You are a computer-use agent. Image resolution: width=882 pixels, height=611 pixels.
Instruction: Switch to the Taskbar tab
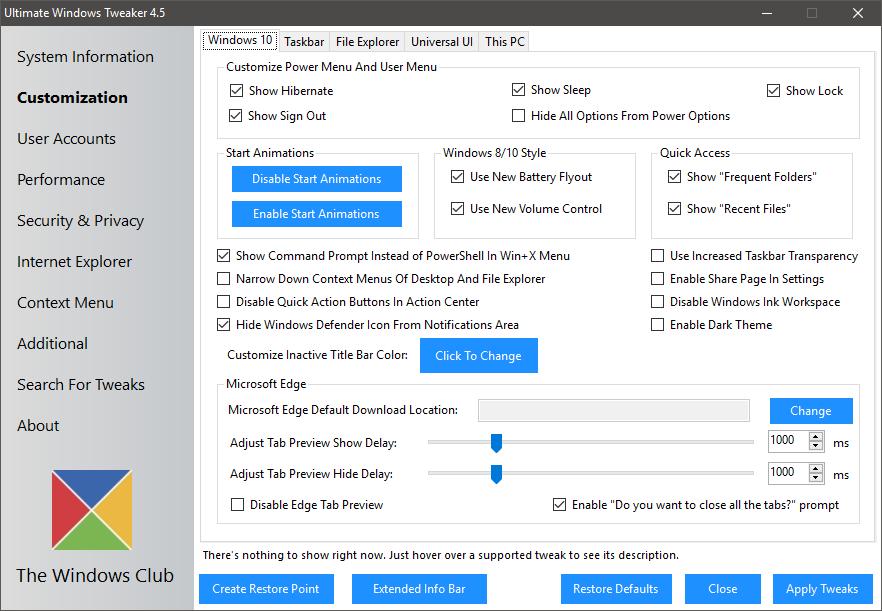pos(303,42)
